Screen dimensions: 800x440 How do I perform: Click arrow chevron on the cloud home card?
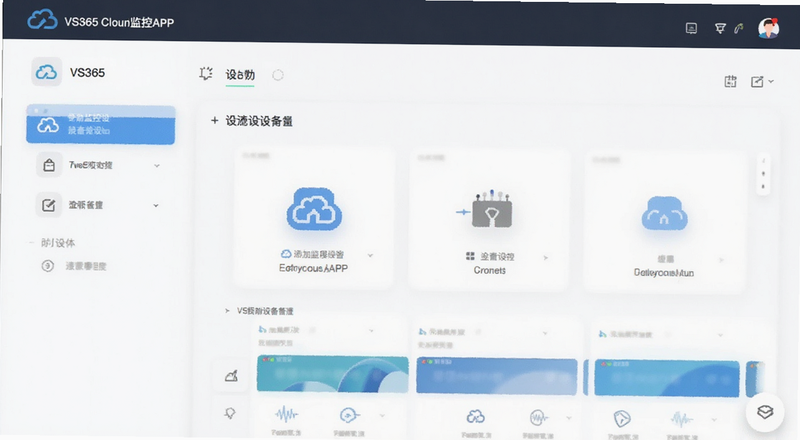(721, 260)
